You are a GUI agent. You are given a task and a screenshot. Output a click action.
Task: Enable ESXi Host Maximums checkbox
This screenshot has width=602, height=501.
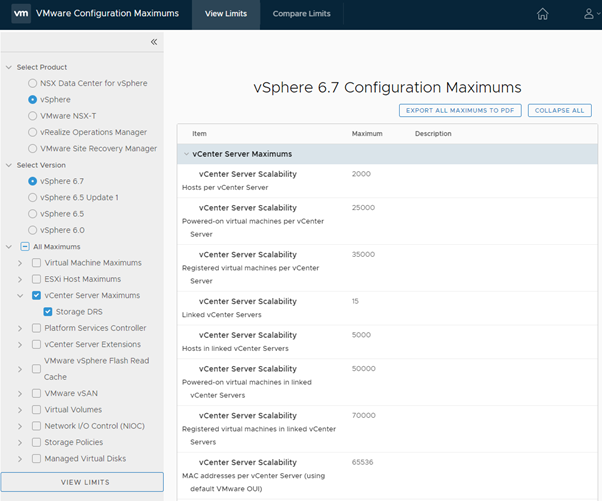[x=36, y=279]
